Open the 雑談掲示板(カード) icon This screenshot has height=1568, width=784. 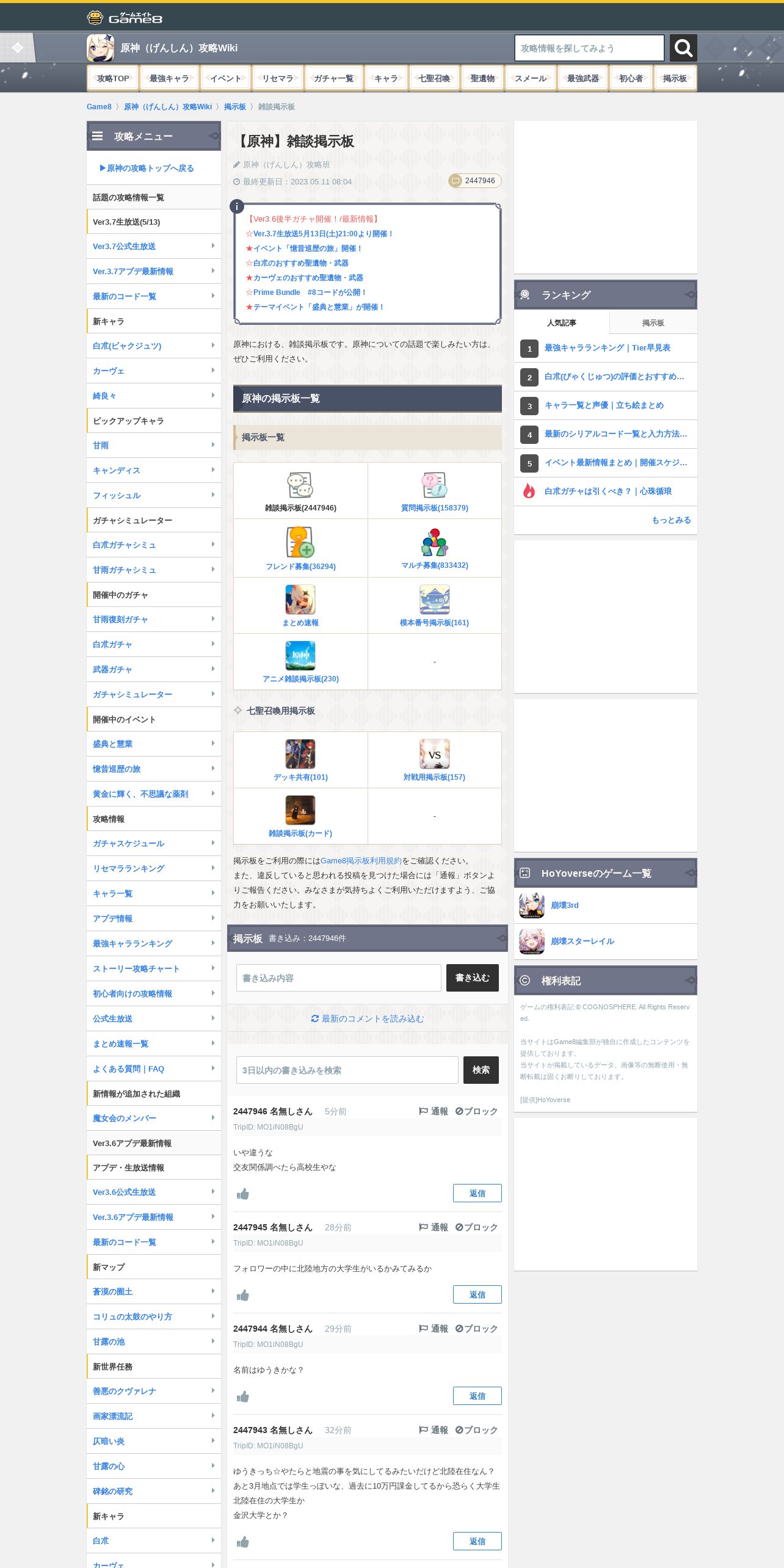click(300, 810)
